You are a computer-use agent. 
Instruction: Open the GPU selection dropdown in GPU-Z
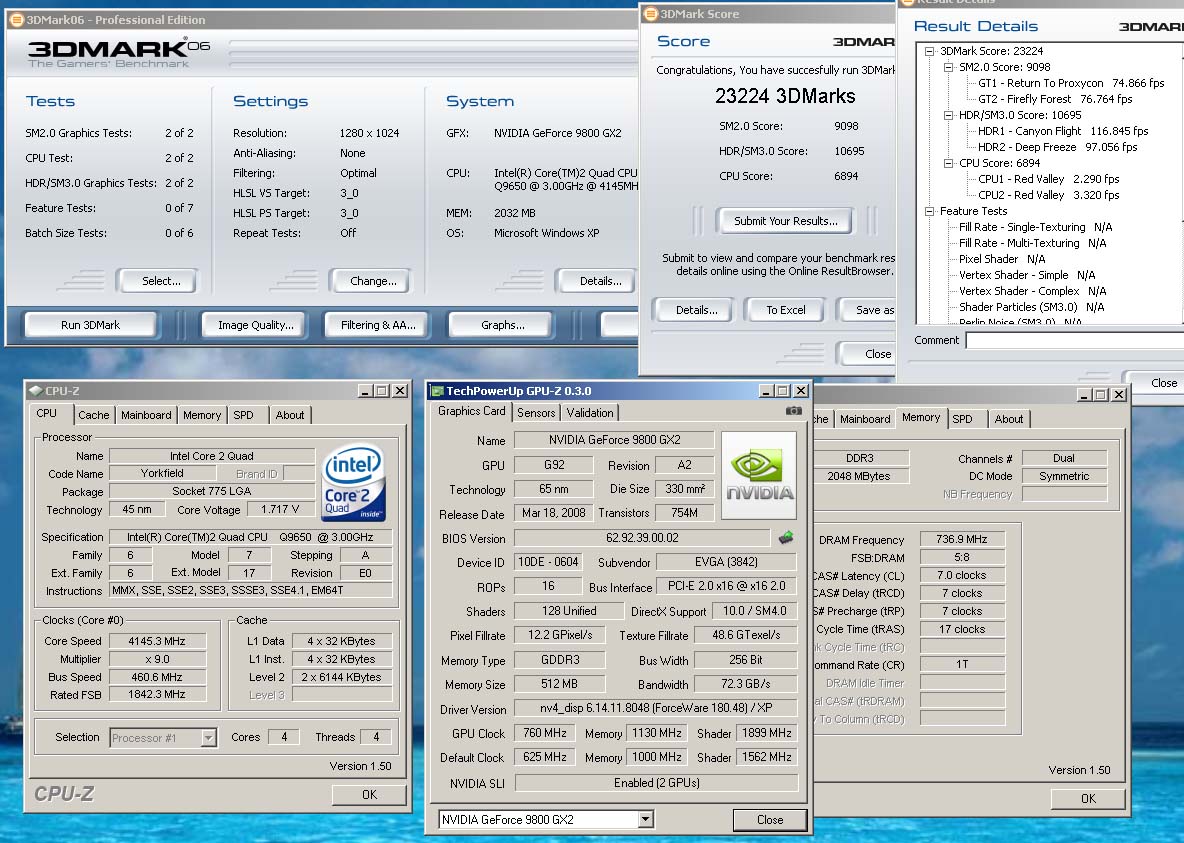click(x=645, y=819)
